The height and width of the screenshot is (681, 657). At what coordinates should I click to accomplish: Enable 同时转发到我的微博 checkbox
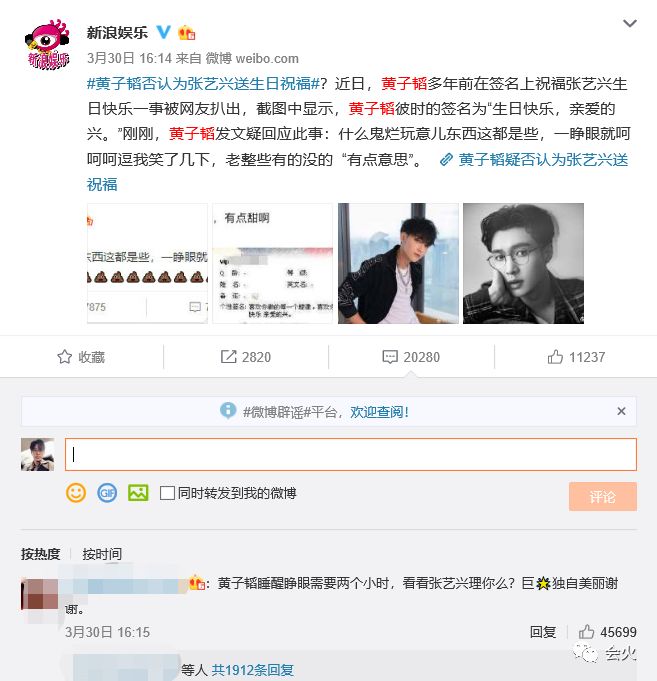pos(167,493)
